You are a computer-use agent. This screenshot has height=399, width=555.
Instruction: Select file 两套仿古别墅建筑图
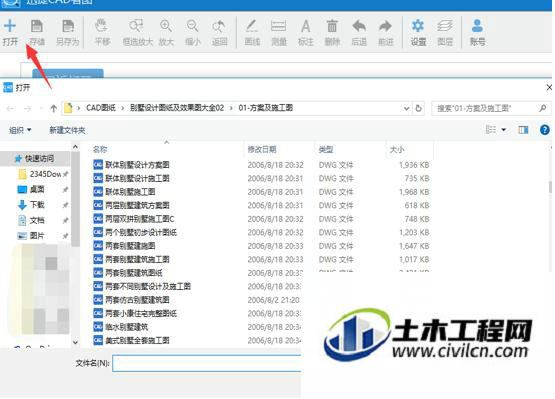[137, 300]
